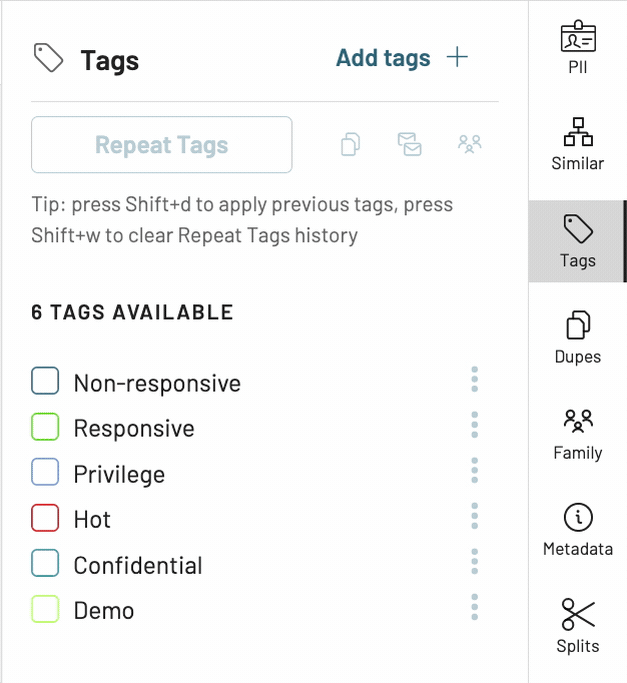Open the PII panel icon
The height and width of the screenshot is (683, 627).
click(x=578, y=47)
